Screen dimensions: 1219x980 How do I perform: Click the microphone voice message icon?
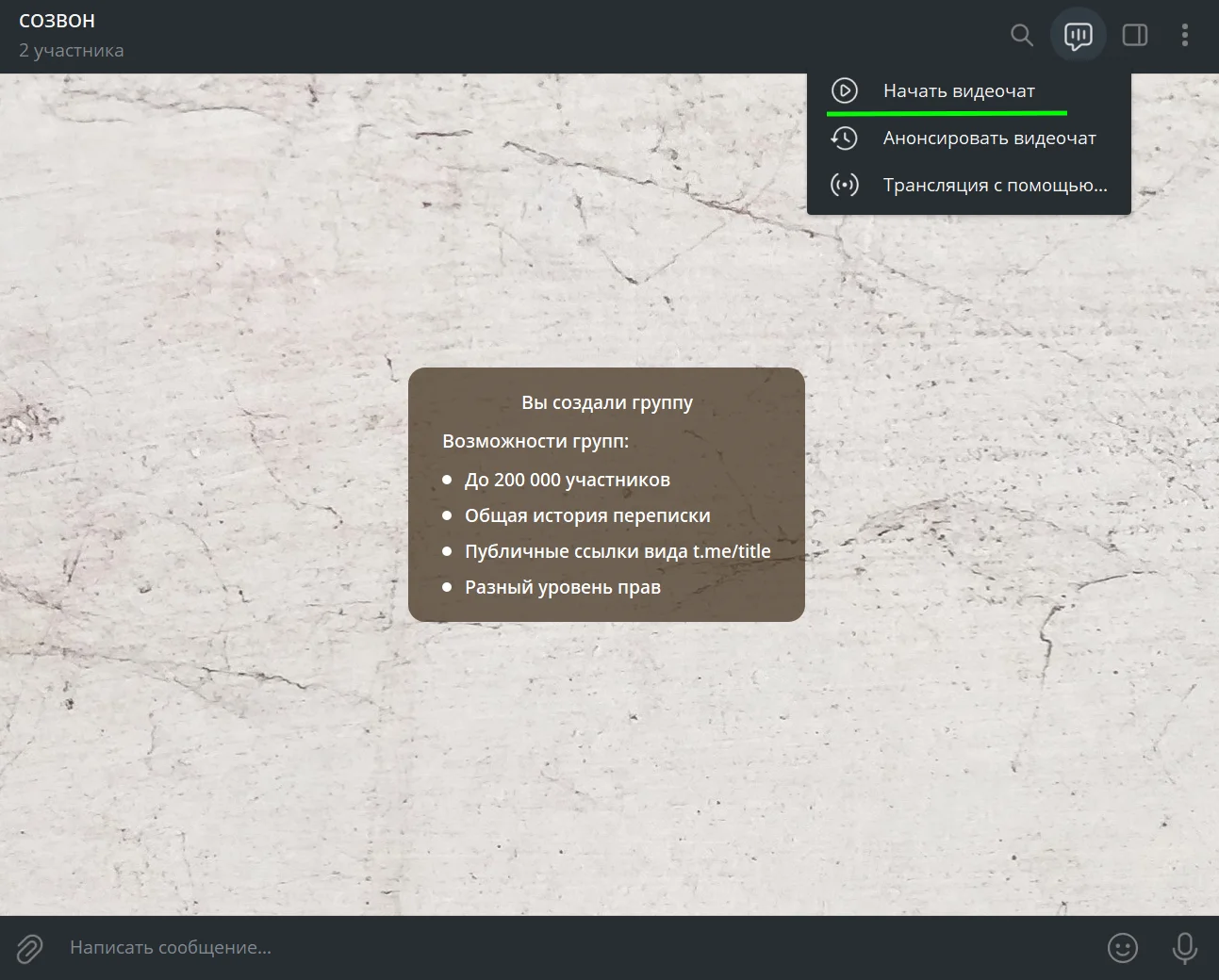(x=1185, y=948)
